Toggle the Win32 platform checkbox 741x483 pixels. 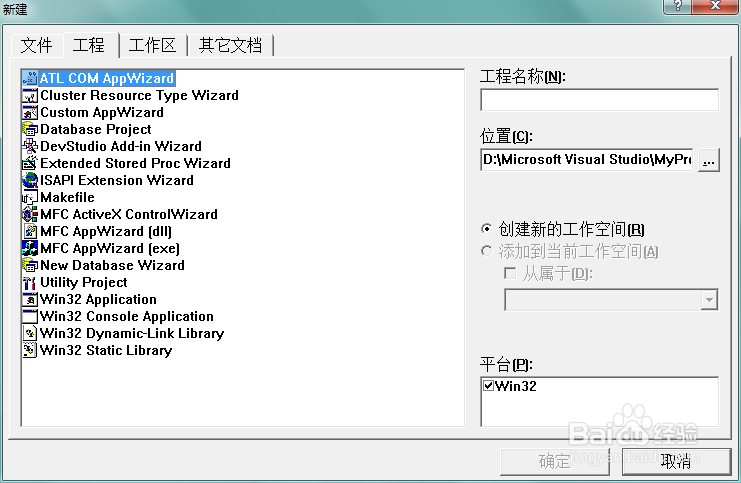click(x=489, y=386)
